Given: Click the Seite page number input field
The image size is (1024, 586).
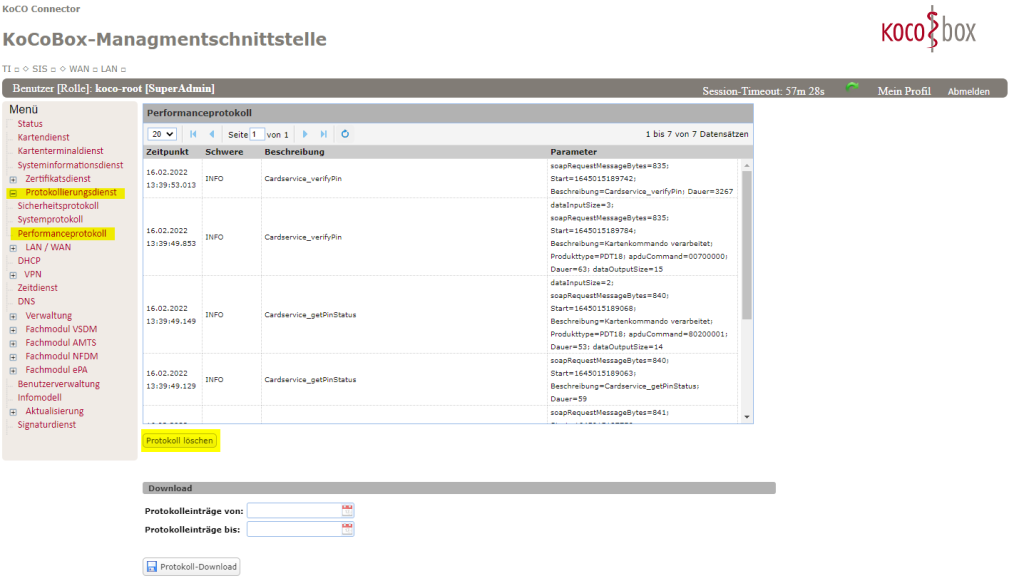Looking at the screenshot, I should pos(257,134).
